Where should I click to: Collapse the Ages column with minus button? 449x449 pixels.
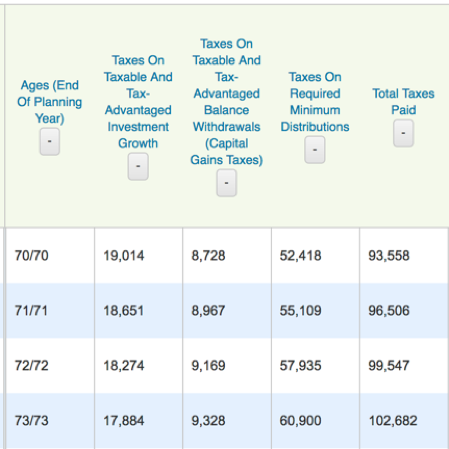[50, 142]
